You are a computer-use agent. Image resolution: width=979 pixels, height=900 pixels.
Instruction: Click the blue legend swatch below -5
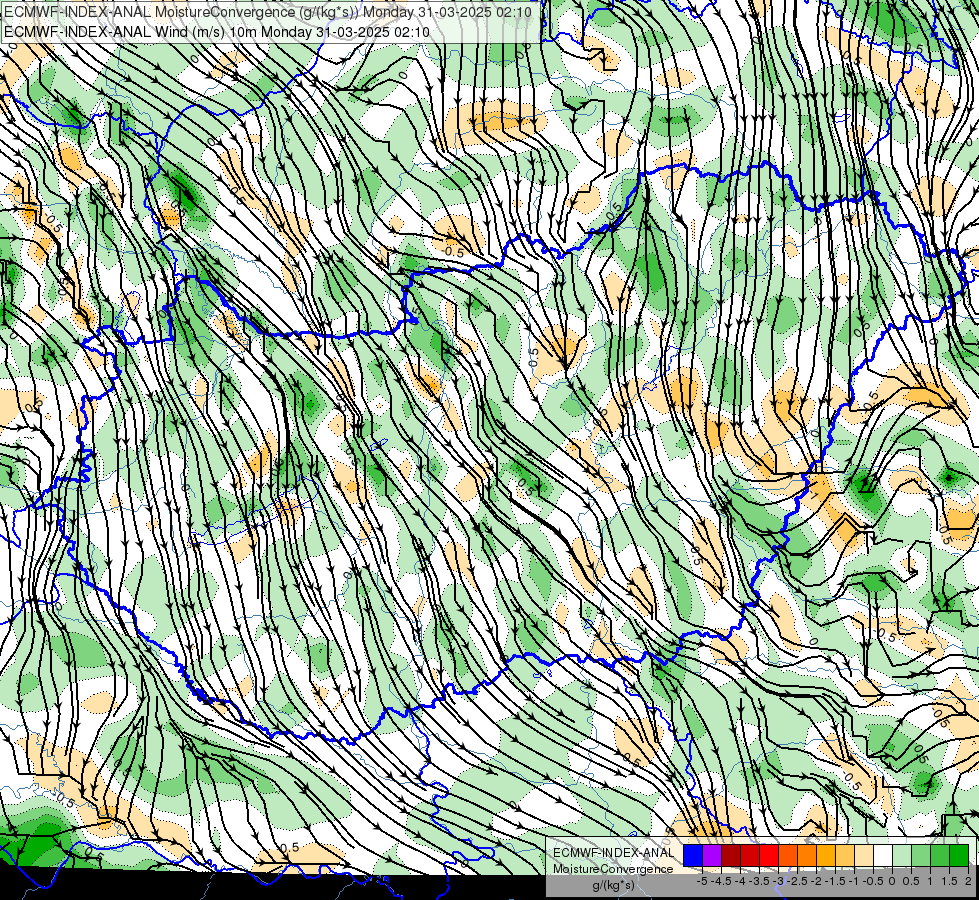[x=693, y=856]
